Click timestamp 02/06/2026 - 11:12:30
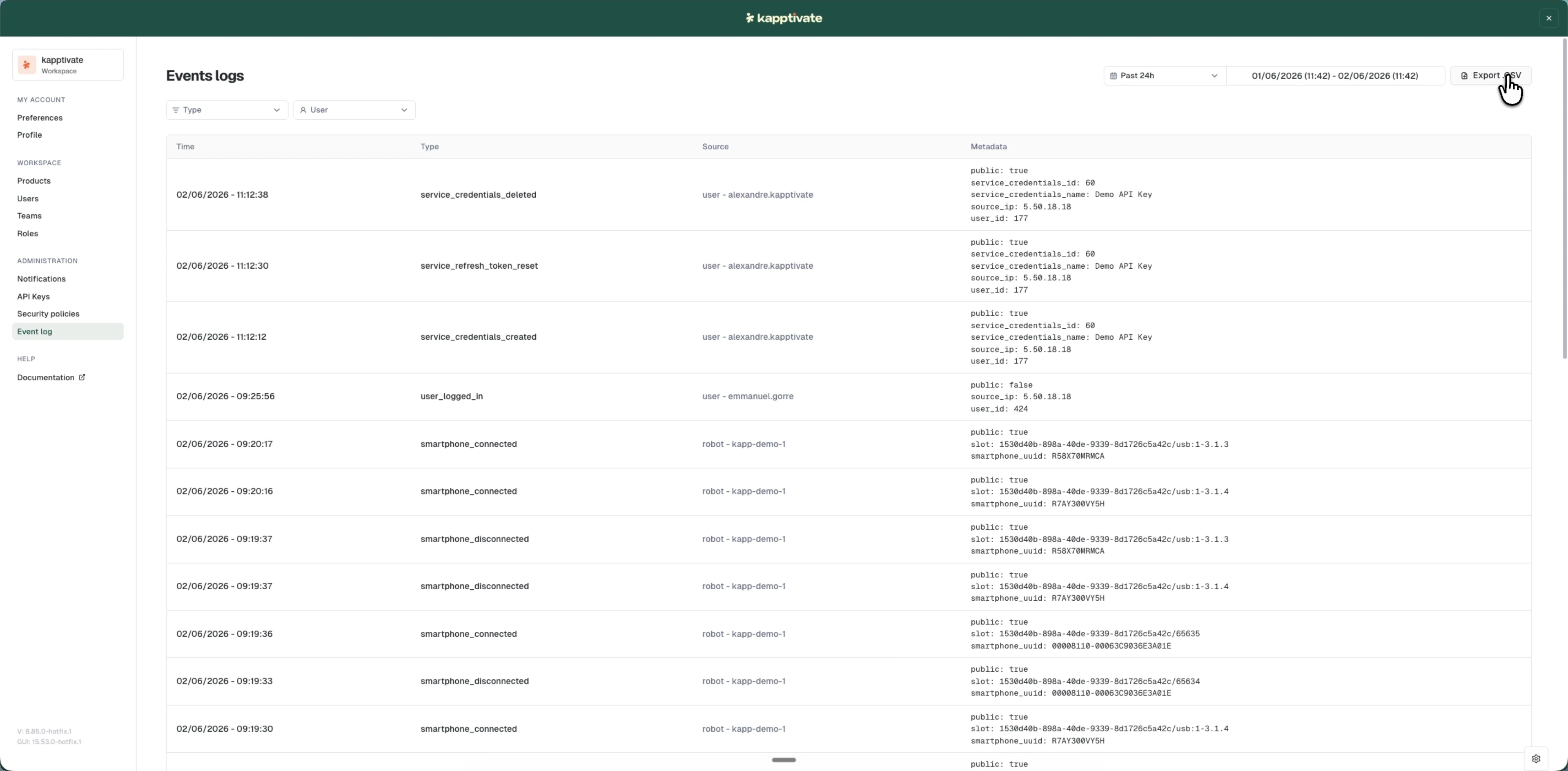 click(222, 266)
